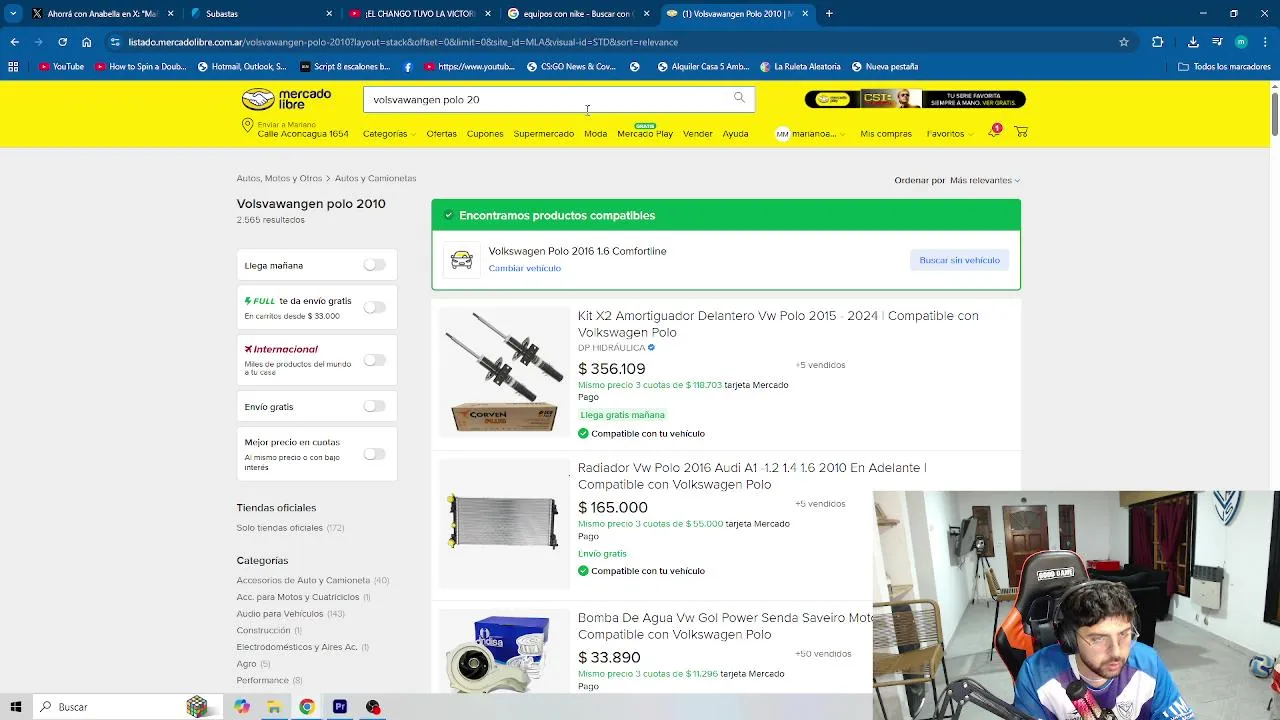Toggle Mejor precio en cuotas filter

coord(374,454)
